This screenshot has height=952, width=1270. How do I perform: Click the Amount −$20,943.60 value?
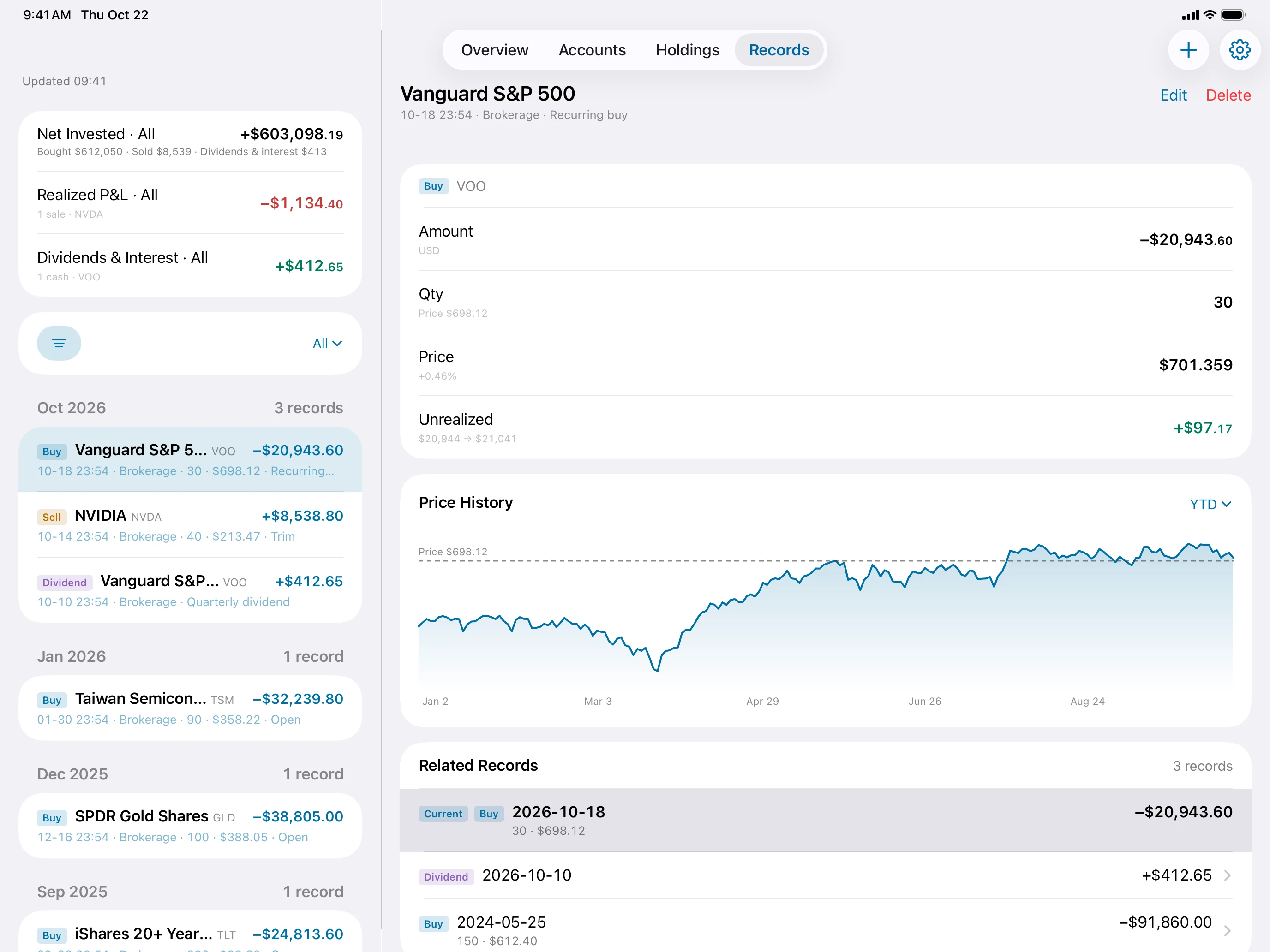click(1186, 239)
